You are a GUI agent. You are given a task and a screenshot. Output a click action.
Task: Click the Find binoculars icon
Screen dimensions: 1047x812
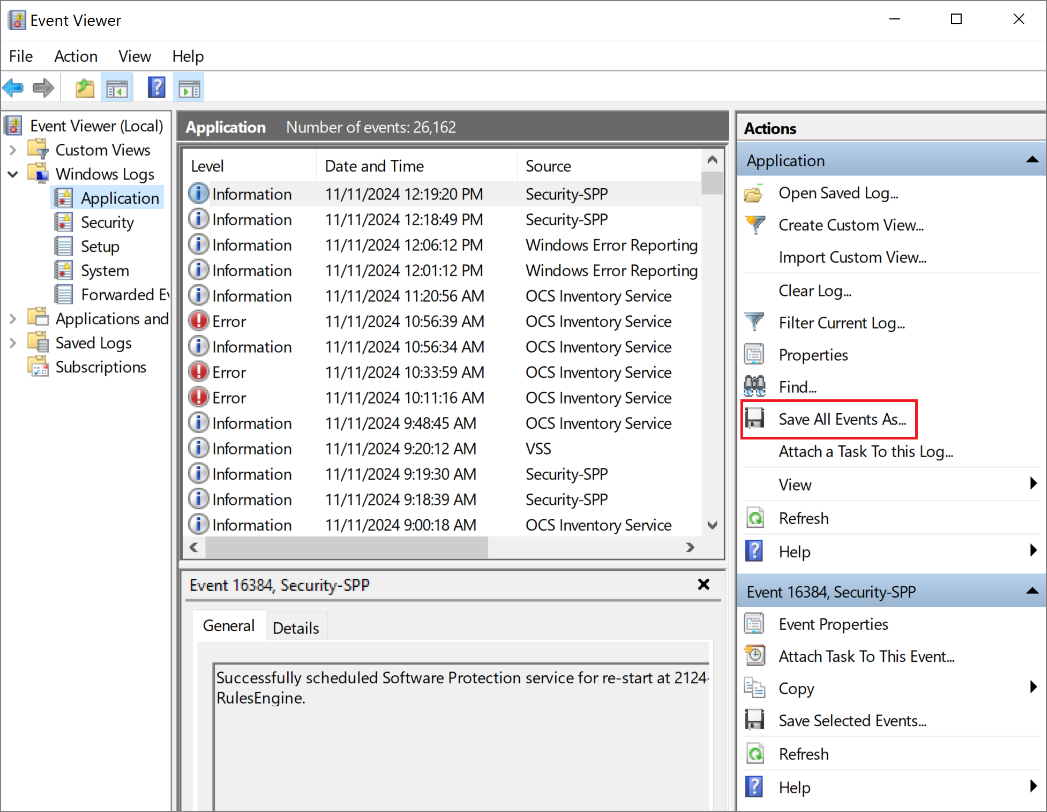pos(755,387)
